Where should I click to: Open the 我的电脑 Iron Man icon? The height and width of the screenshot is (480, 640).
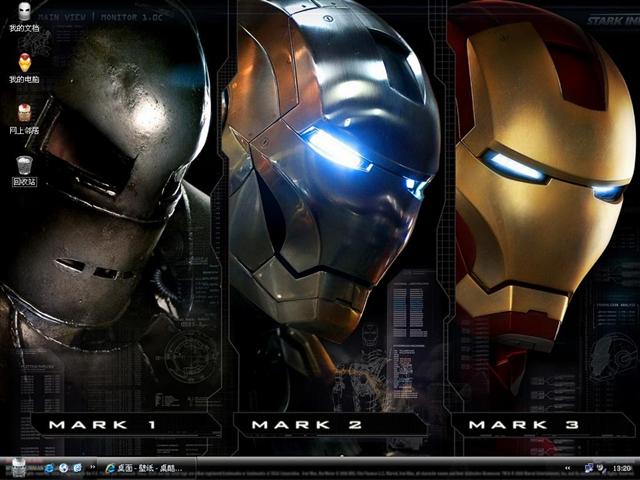tap(24, 68)
